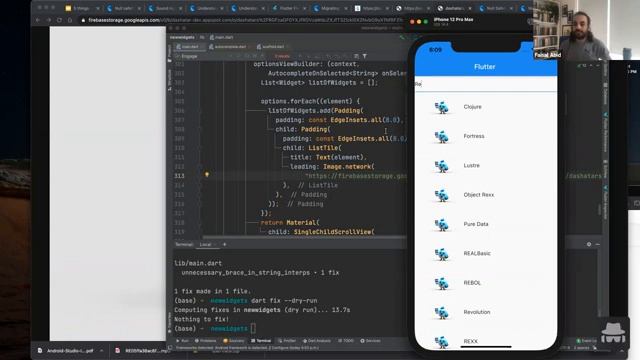Image resolution: width=640 pixels, height=360 pixels.
Task: Hide the terminal panel with minus icon
Action: click(598, 244)
